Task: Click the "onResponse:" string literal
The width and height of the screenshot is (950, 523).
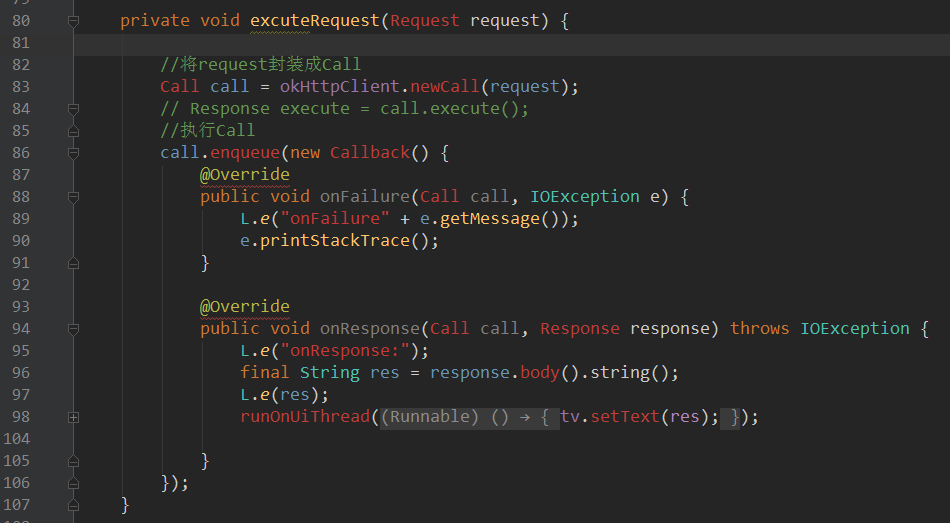Action: [x=345, y=351]
